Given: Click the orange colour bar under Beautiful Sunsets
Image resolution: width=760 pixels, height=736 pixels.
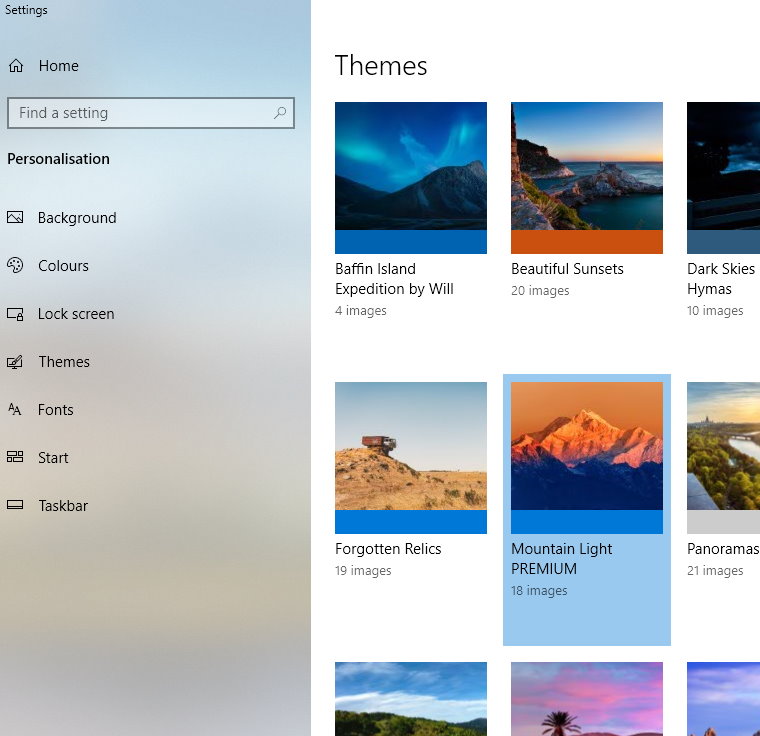Looking at the screenshot, I should click(x=587, y=242).
